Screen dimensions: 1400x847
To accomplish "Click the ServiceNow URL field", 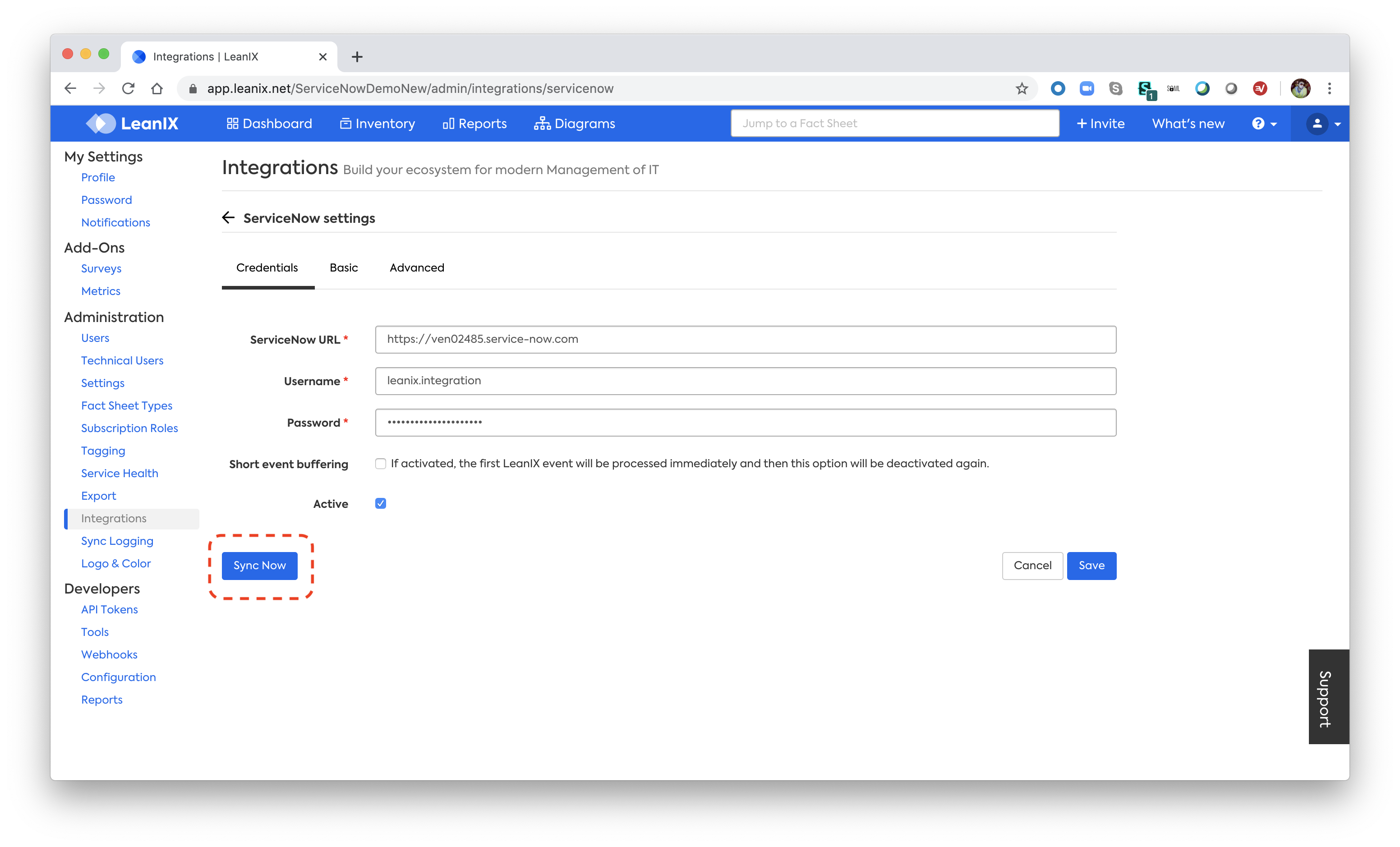I will pos(746,340).
